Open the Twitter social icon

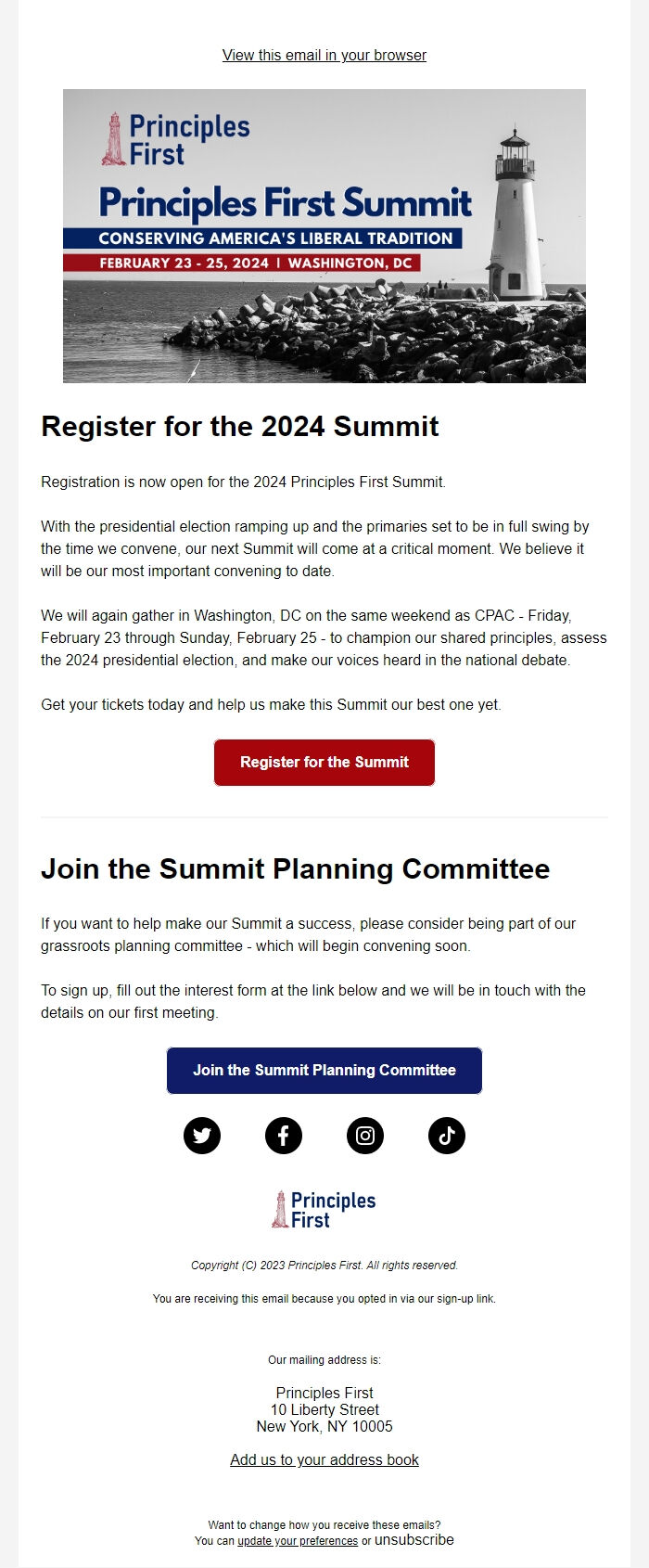click(202, 1136)
